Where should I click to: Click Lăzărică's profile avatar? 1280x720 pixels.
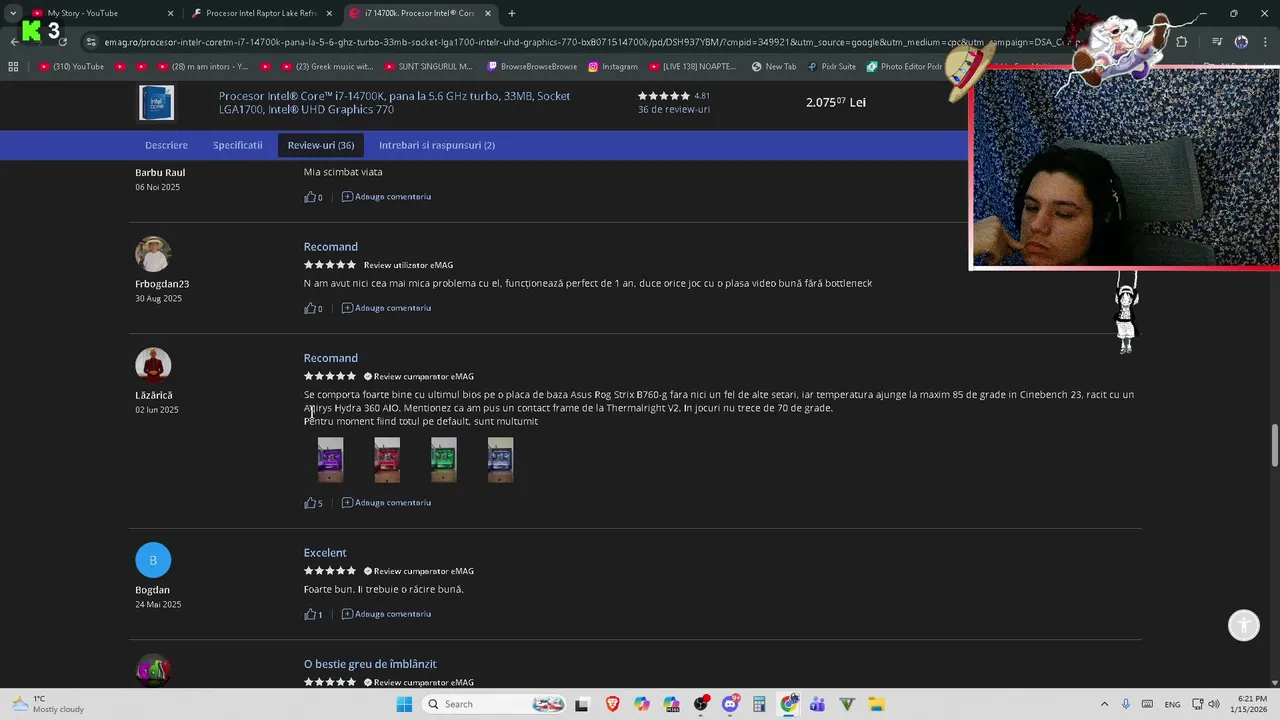tap(153, 365)
